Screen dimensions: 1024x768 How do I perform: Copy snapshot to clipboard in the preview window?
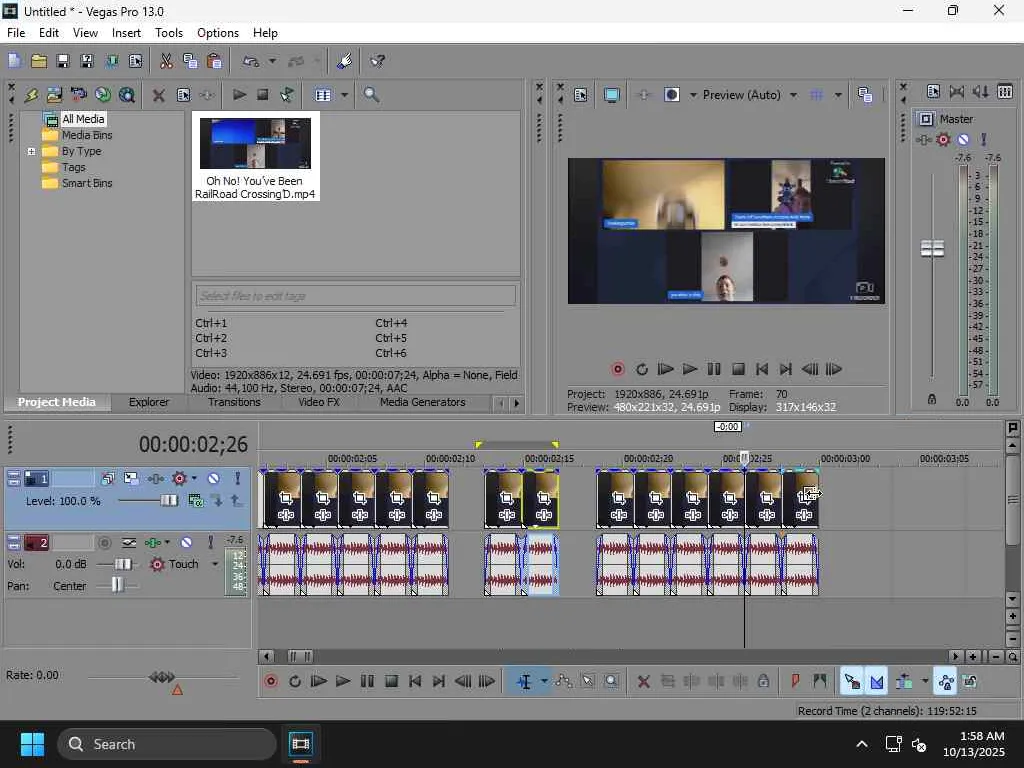[865, 95]
